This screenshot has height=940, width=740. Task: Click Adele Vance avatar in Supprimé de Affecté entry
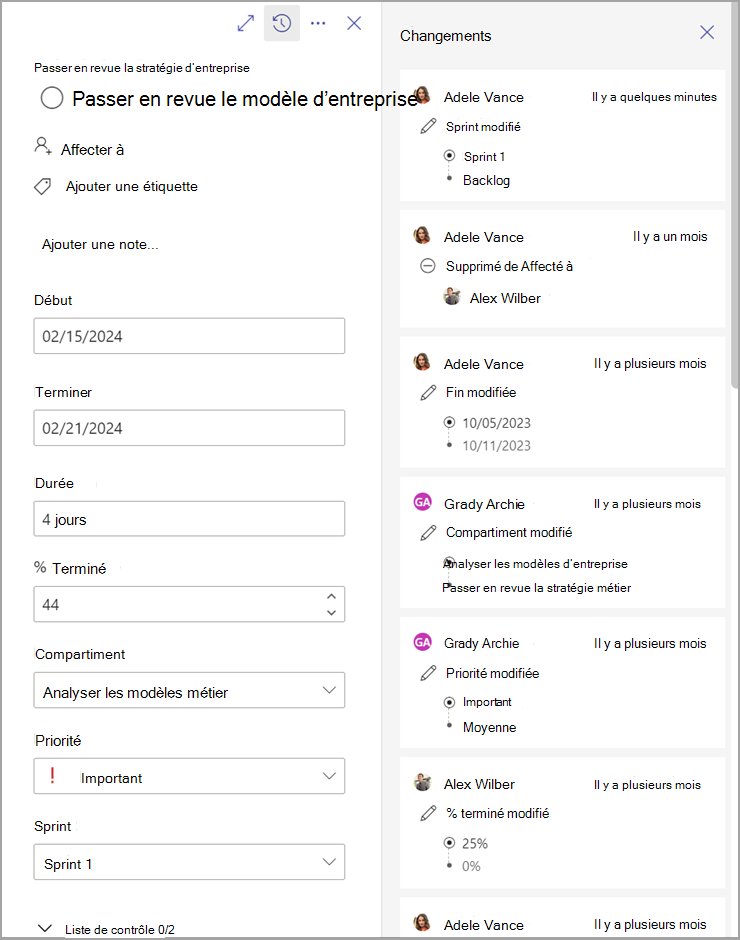point(422,235)
